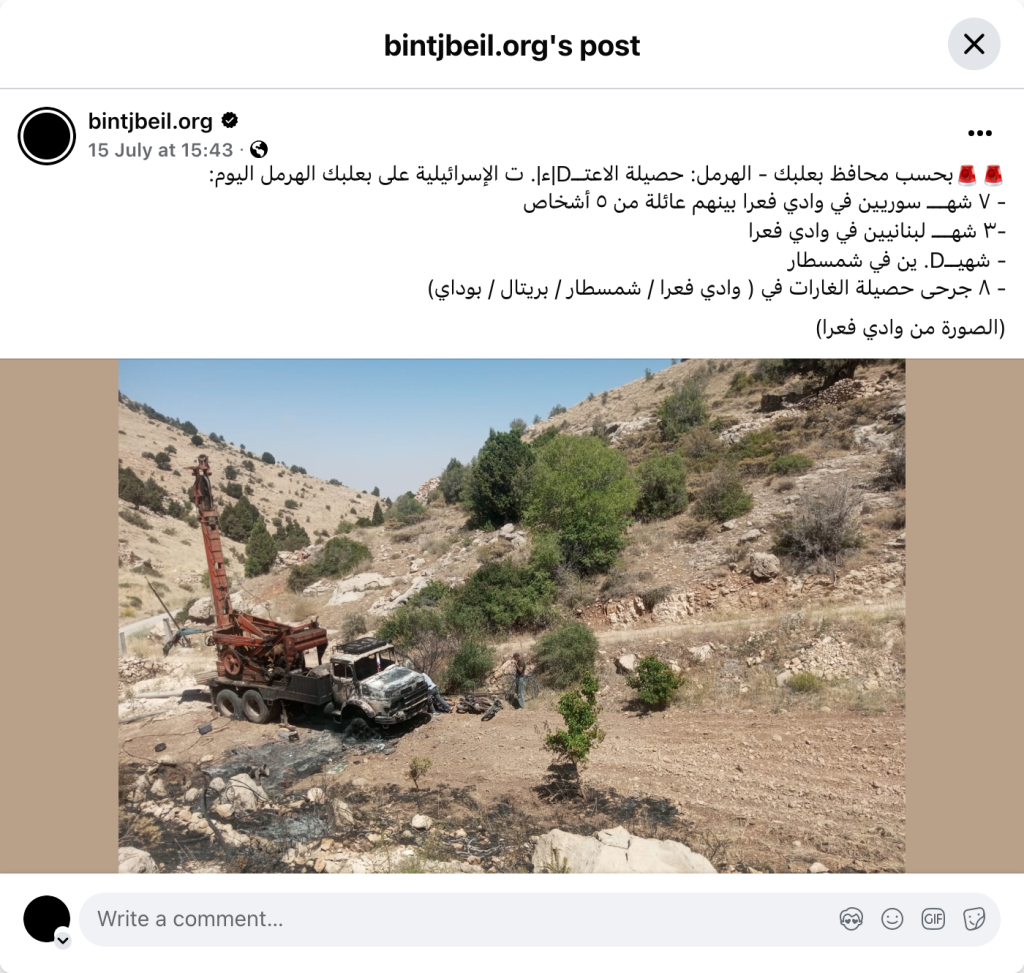
Task: Open avatar stickers in comment box
Action: [x=851, y=919]
